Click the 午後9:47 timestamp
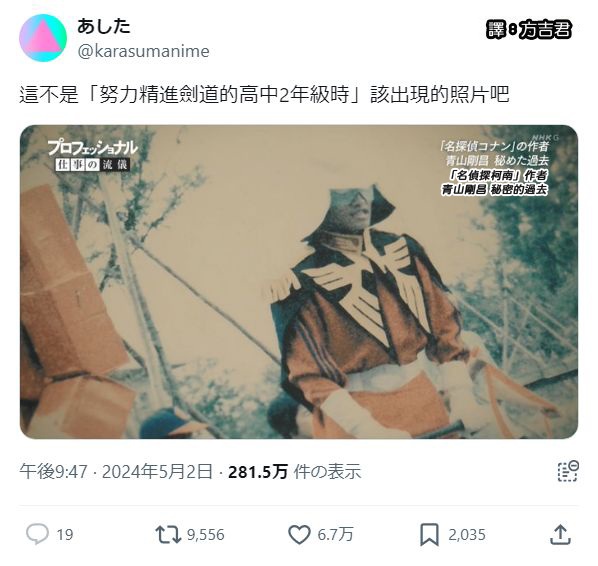The width and height of the screenshot is (598, 566). tap(54, 471)
